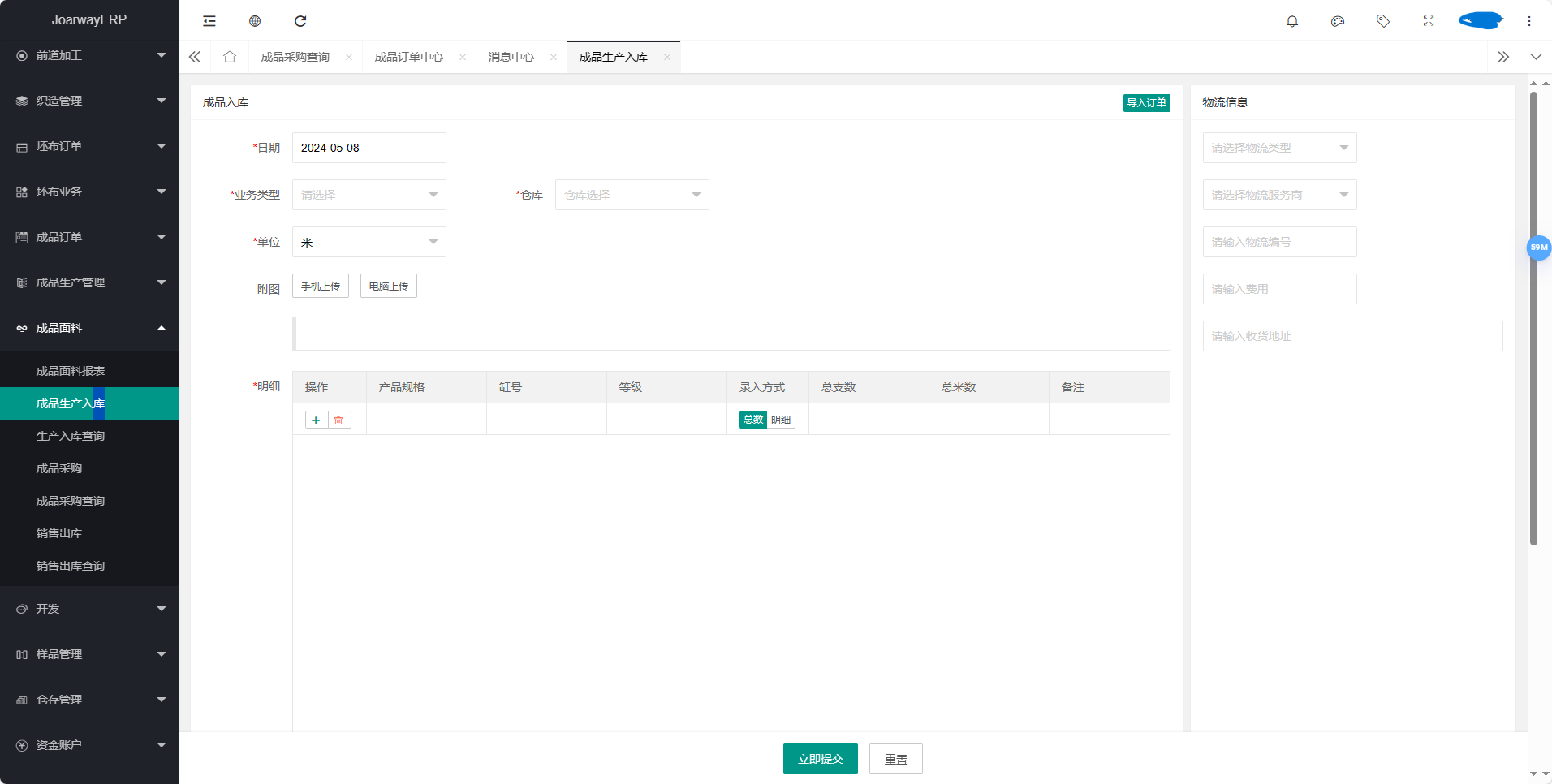1552x784 pixels.
Task: Click the vertical page scrollbar
Action: (x=1533, y=318)
